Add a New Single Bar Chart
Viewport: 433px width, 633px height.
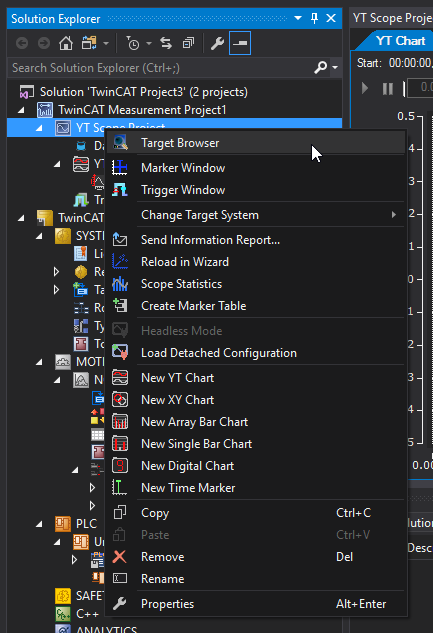pos(255,444)
